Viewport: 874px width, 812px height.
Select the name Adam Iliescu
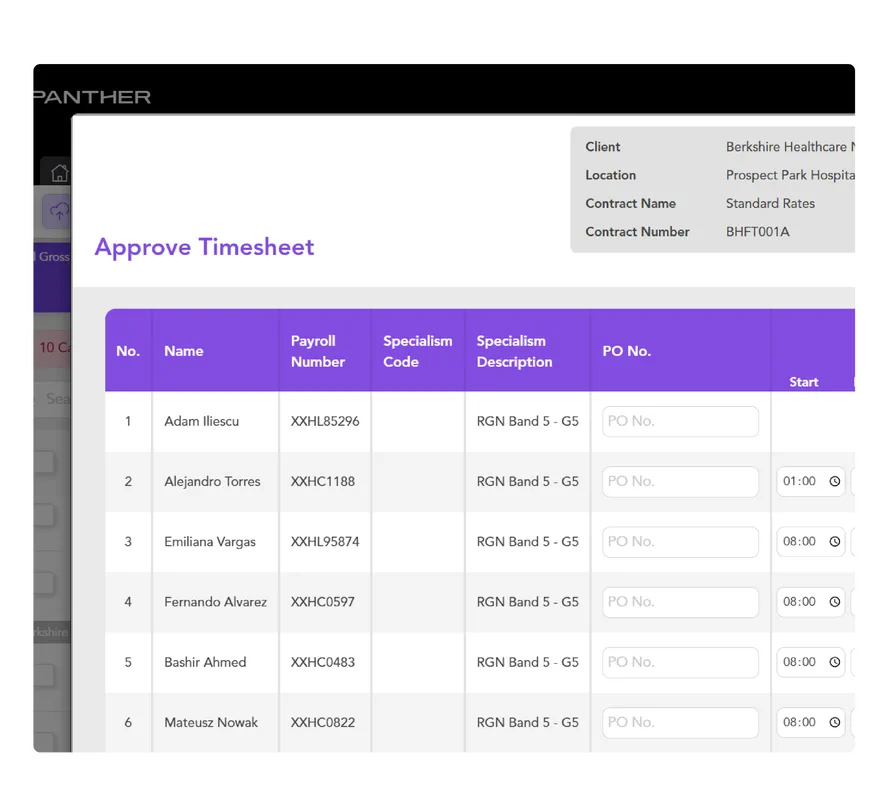click(x=201, y=421)
